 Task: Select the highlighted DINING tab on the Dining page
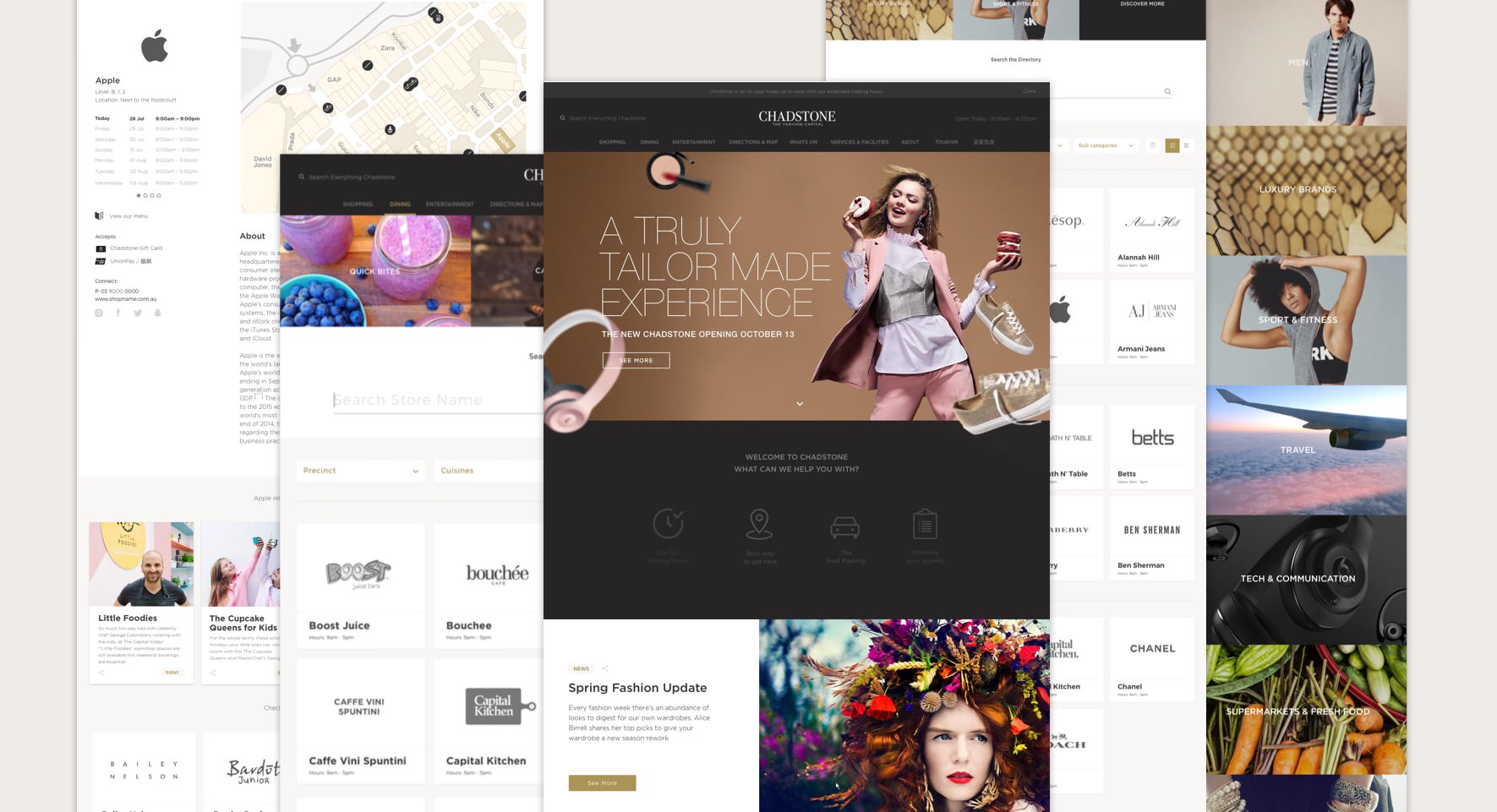tap(400, 204)
